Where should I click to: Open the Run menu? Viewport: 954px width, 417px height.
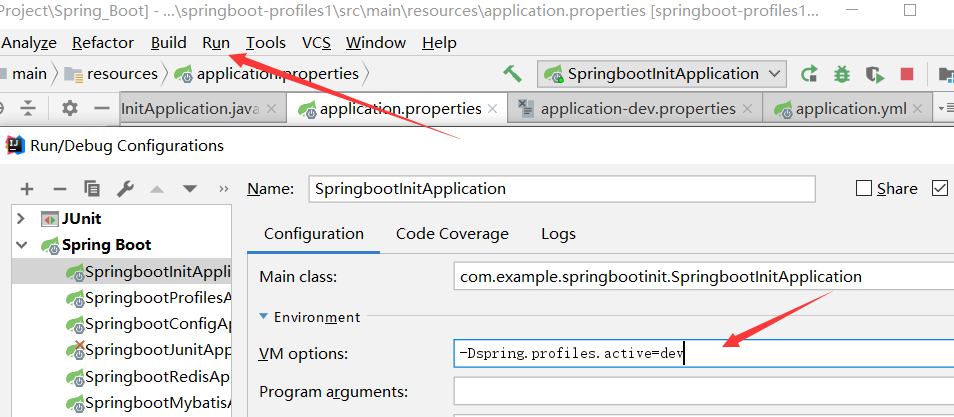click(216, 43)
